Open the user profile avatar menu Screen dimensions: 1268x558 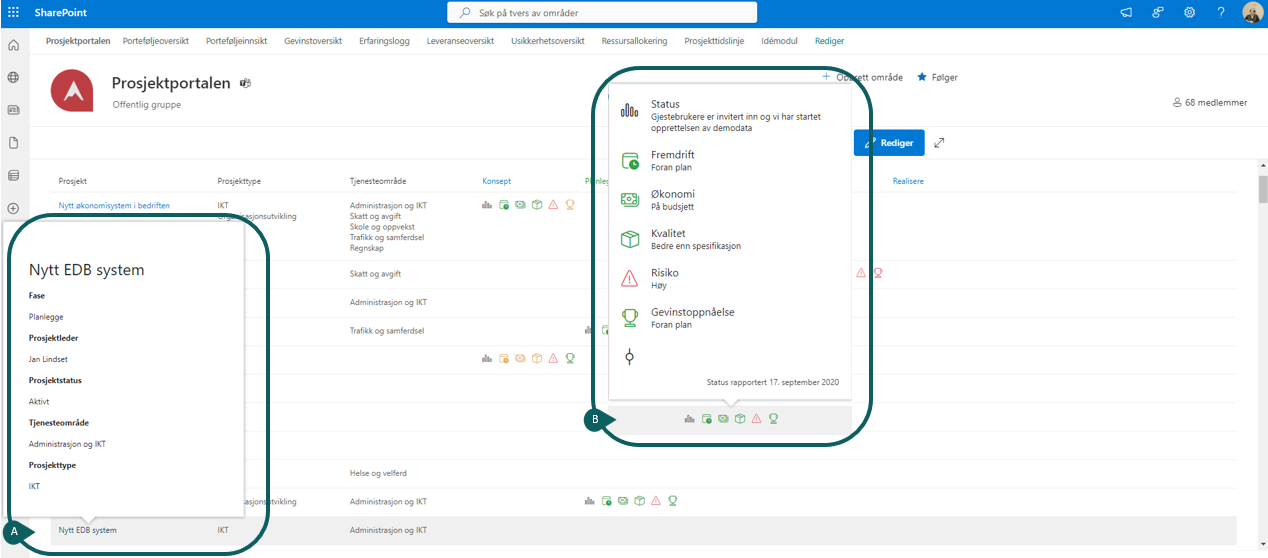1253,12
